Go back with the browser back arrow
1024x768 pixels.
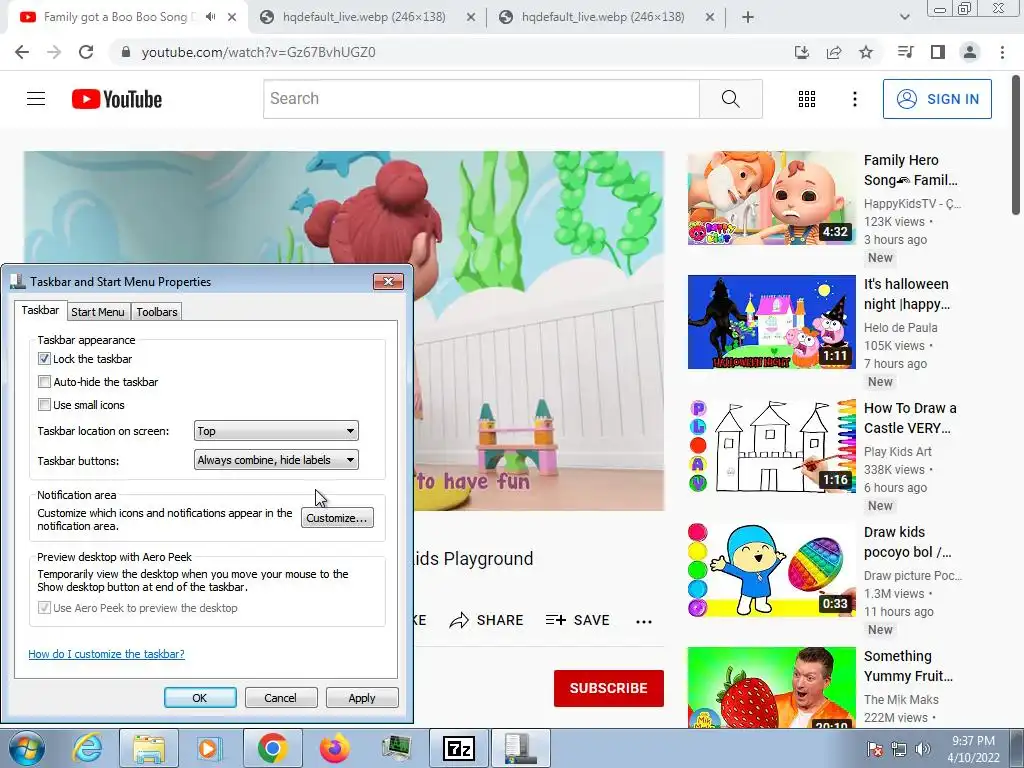click(22, 52)
